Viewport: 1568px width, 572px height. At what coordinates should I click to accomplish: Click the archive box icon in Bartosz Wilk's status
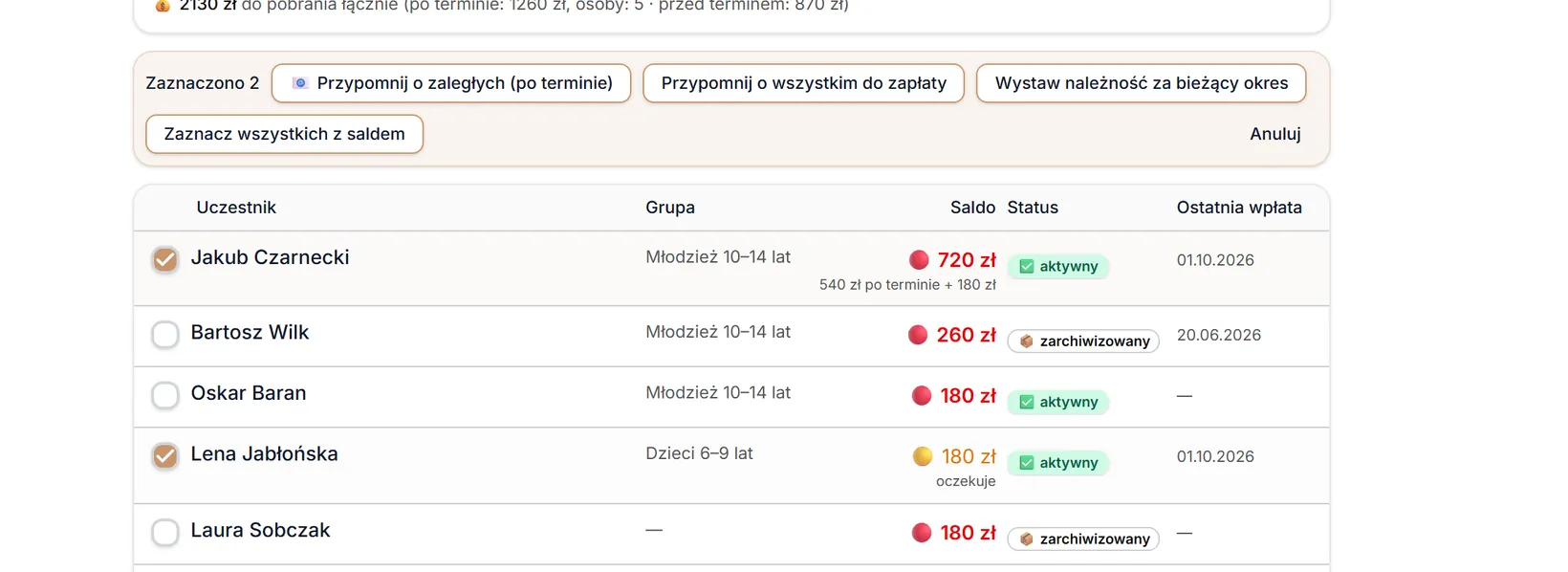[1027, 341]
